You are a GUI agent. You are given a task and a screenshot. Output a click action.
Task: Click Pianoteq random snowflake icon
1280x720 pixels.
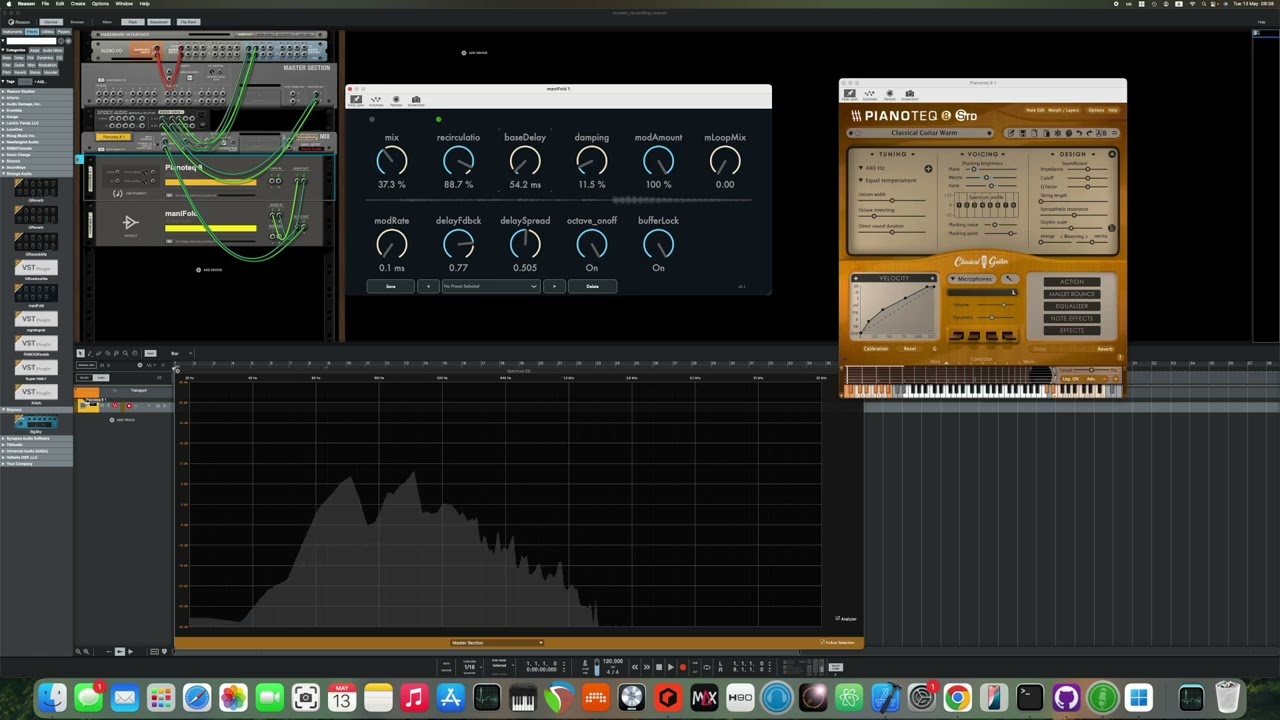(x=1057, y=133)
